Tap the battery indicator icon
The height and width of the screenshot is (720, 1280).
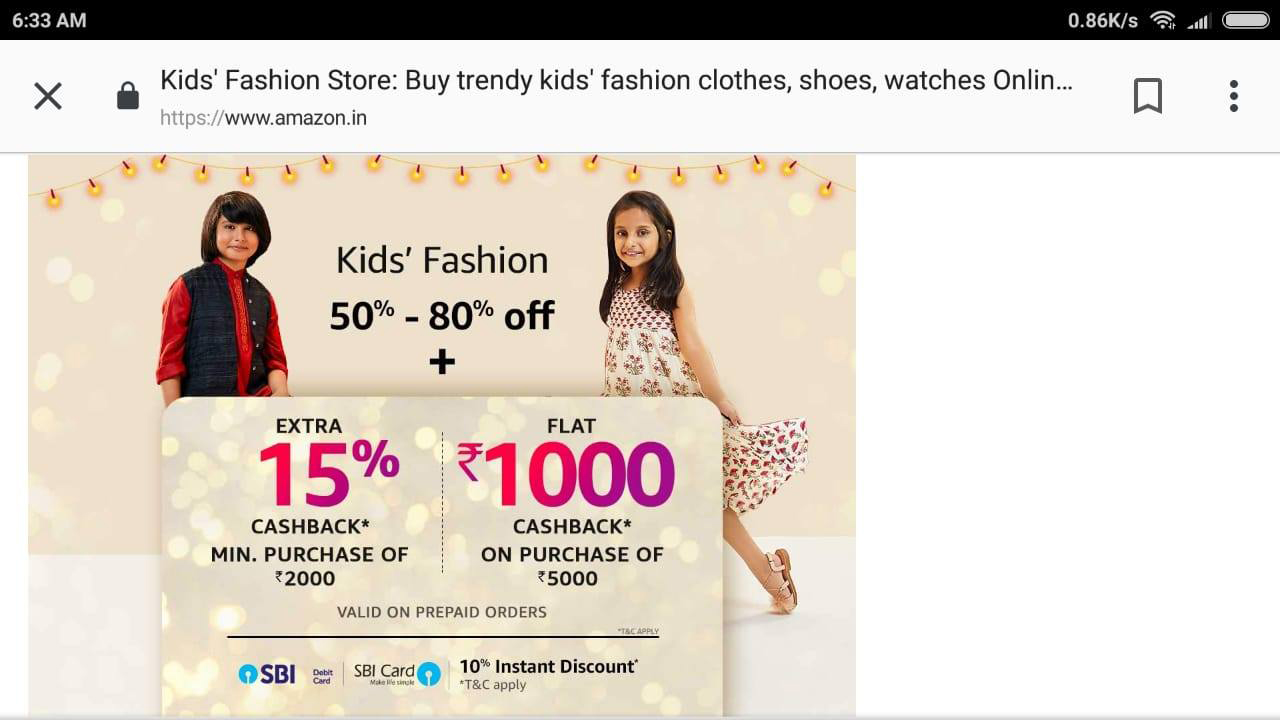(x=1245, y=20)
